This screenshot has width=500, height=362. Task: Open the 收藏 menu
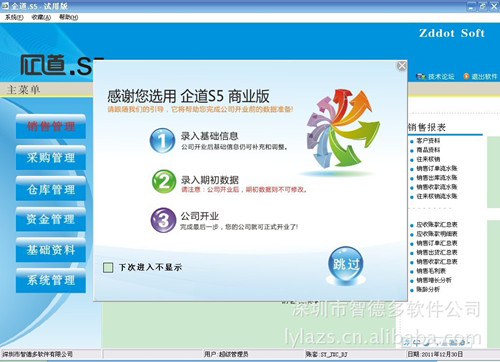click(41, 17)
